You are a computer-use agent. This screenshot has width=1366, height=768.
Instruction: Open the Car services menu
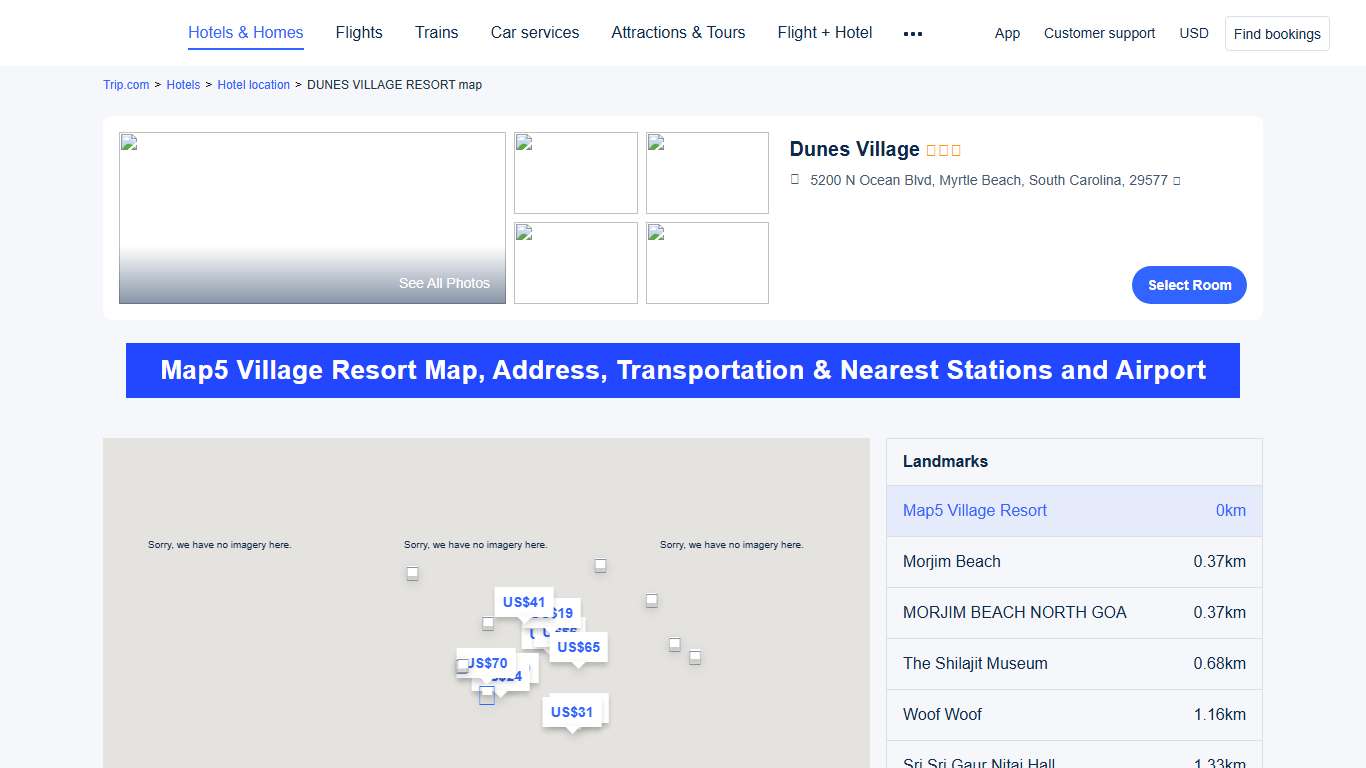click(535, 32)
